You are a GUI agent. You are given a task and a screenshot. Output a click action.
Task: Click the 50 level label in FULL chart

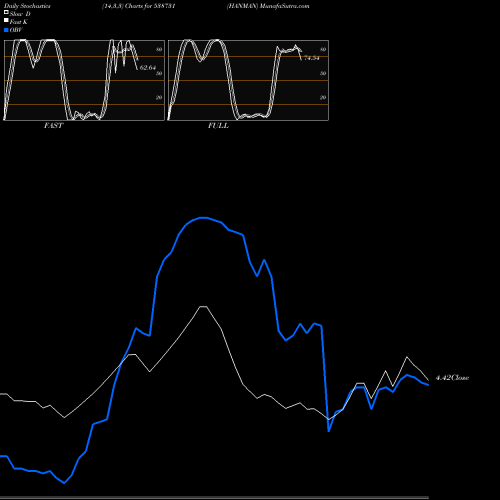coord(323,73)
